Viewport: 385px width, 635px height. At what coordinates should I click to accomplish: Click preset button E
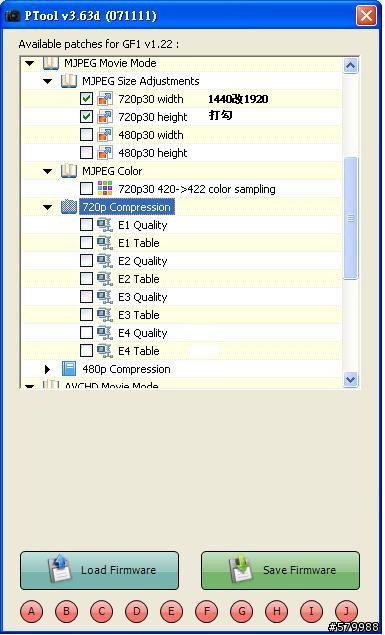click(172, 611)
